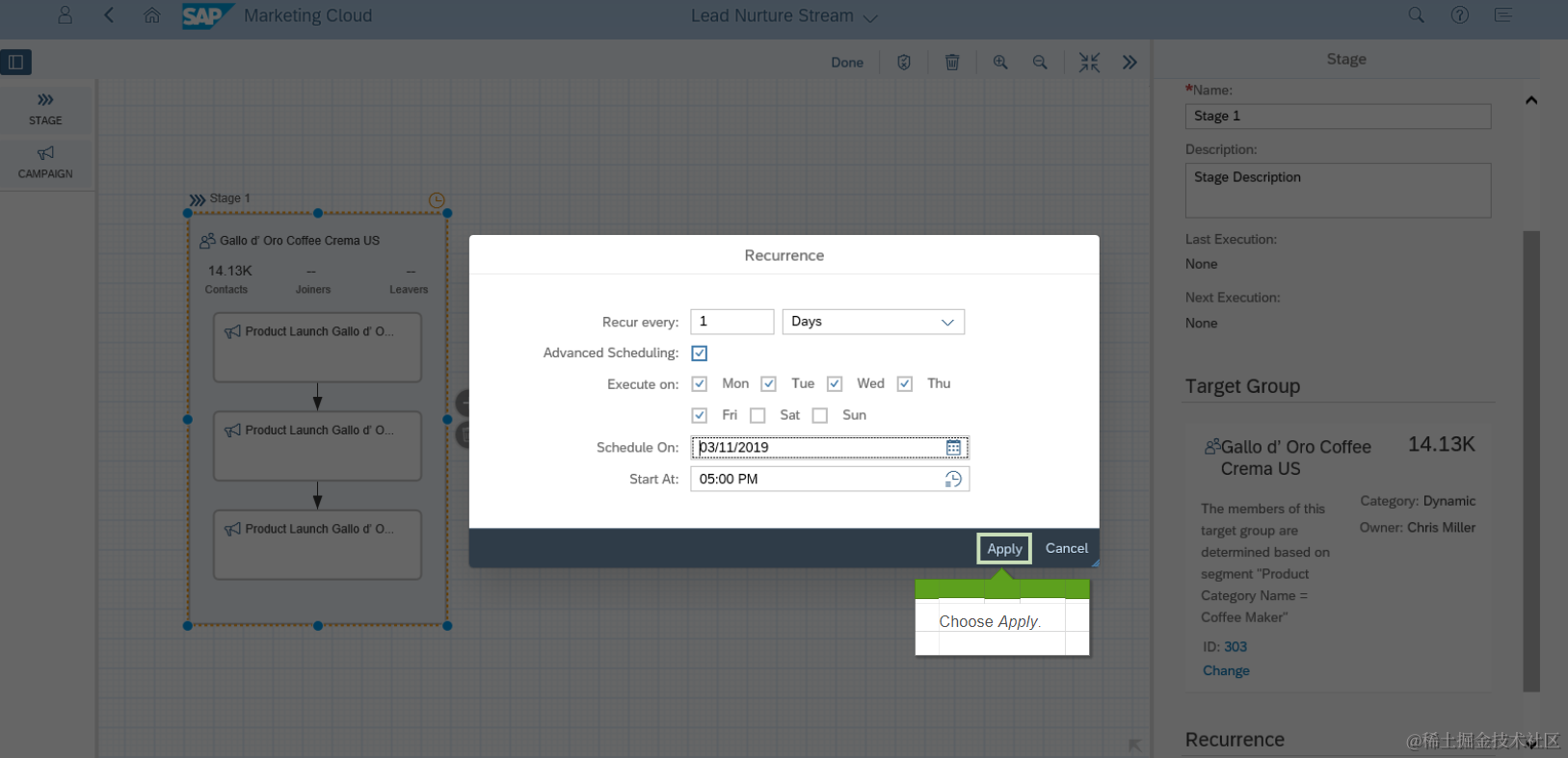Open target group ID 303 link
Screen dimensions: 1568x758
[1236, 647]
